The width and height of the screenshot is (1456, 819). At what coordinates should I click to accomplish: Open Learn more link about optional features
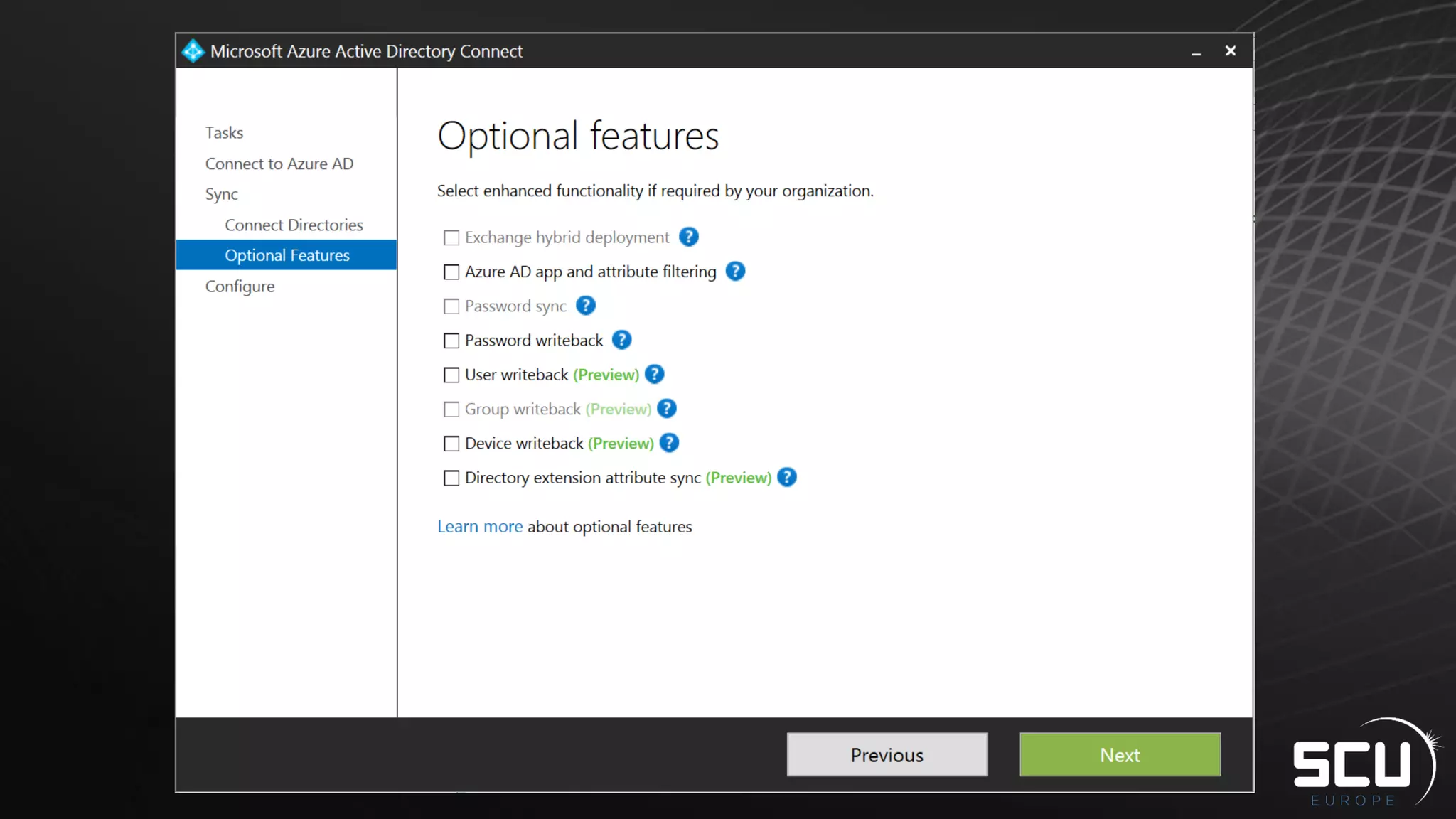click(x=479, y=526)
